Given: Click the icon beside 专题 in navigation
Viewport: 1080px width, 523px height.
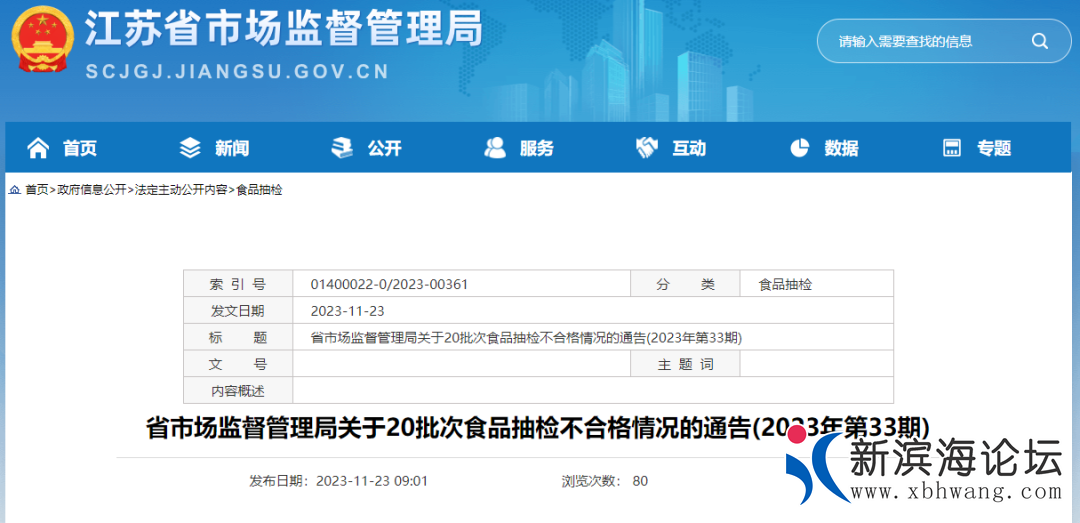Looking at the screenshot, I should click(952, 148).
